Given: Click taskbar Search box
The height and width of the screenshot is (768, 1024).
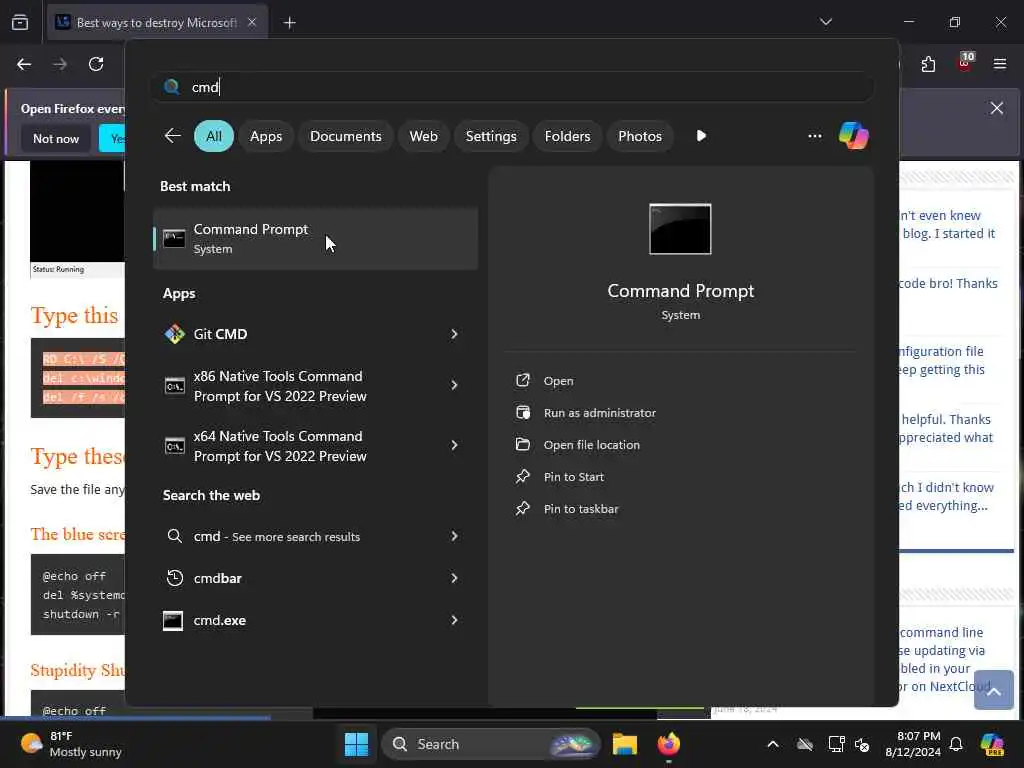Looking at the screenshot, I should (490, 744).
